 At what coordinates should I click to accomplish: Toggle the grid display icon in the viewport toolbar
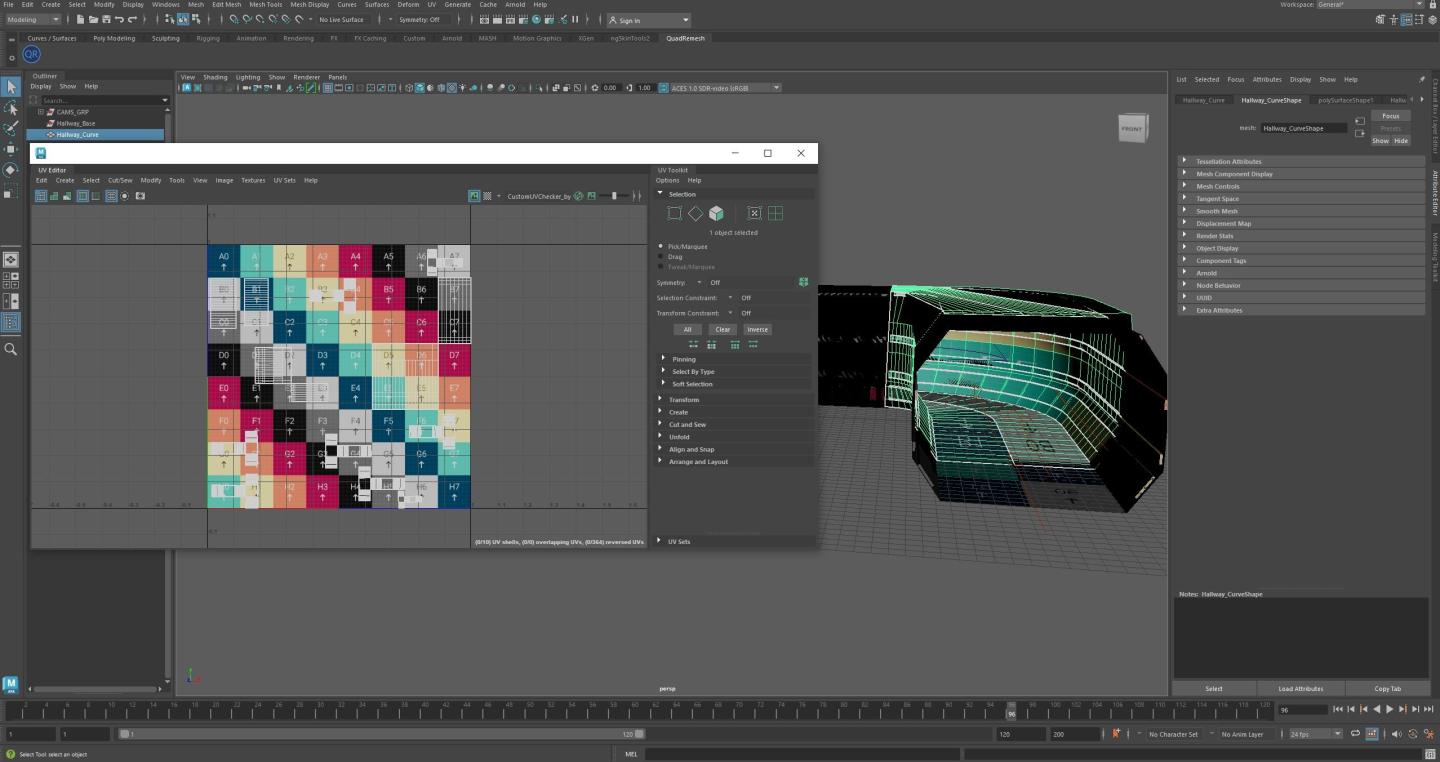tap(327, 88)
